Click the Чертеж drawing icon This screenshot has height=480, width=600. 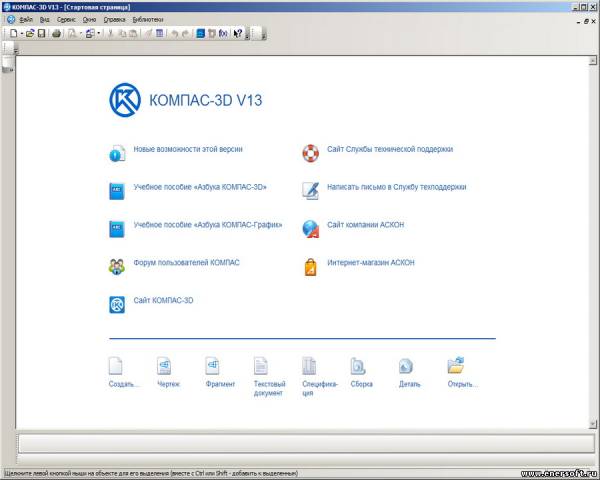point(164,366)
